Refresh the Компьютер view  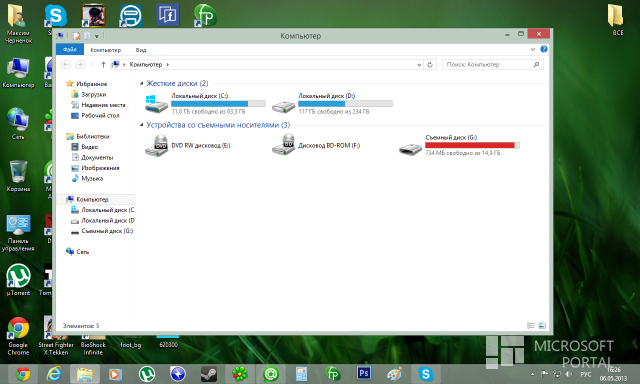tap(430, 64)
